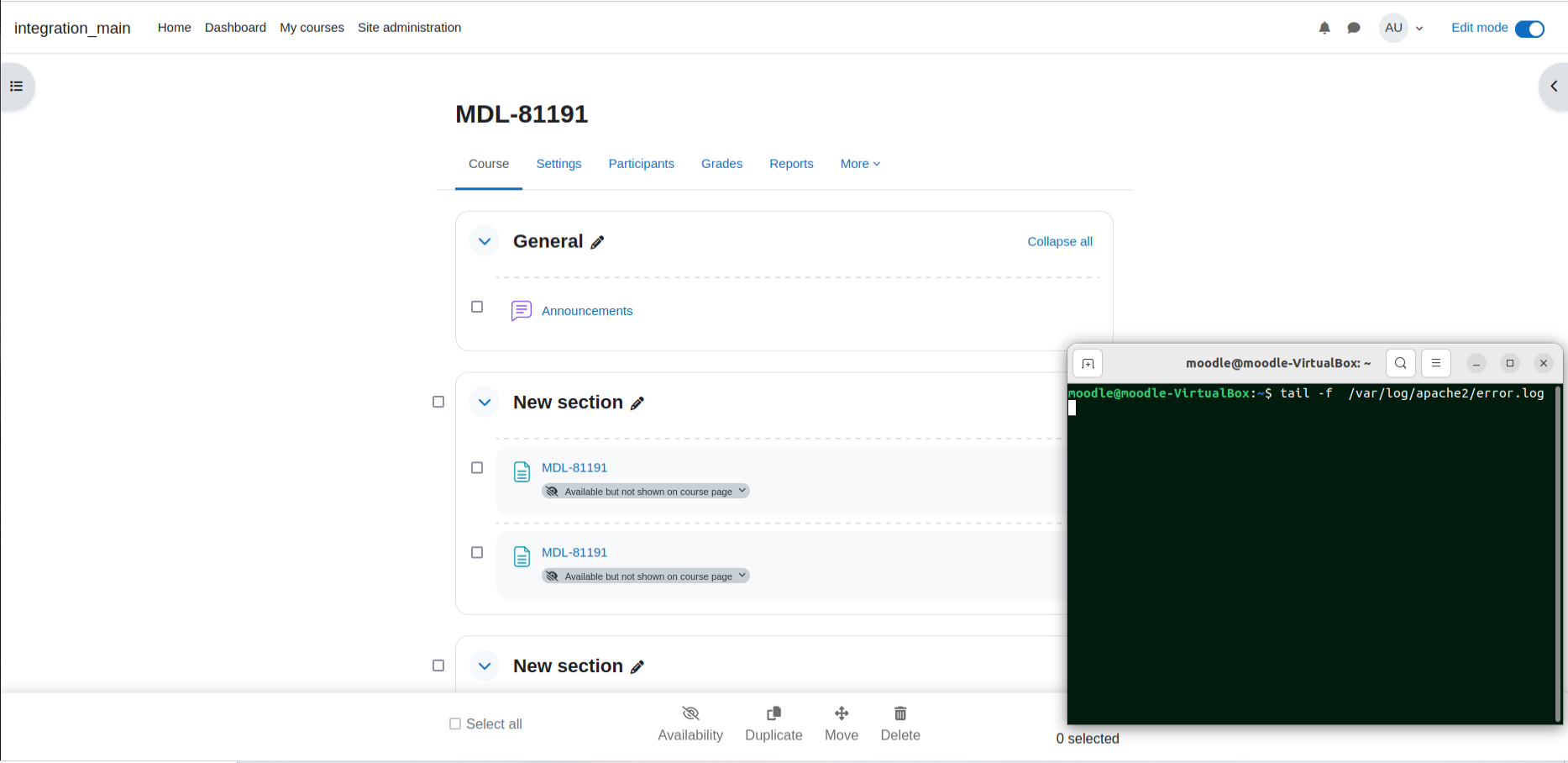Open the notifications bell icon

coord(1324,28)
